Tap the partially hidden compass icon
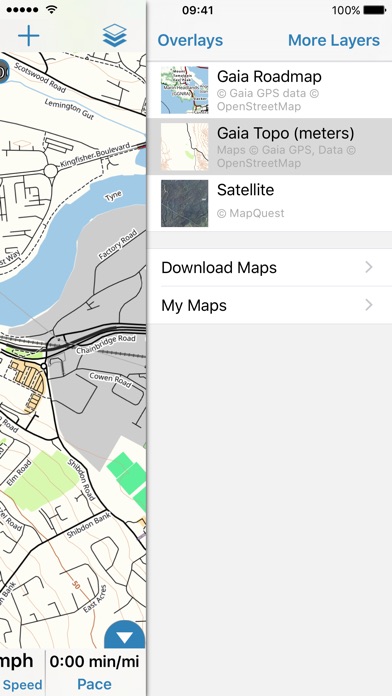 coord(4,71)
